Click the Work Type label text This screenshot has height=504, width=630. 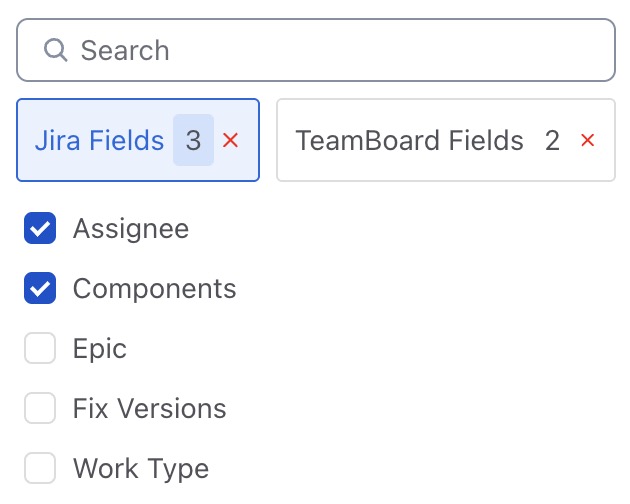pyautogui.click(x=141, y=468)
